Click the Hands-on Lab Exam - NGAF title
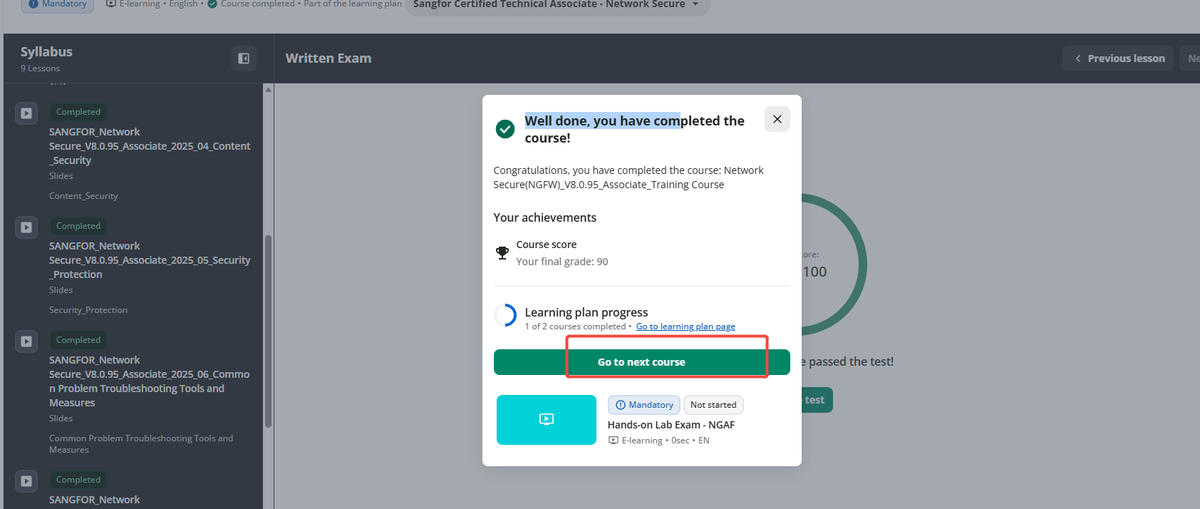Viewport: 1200px width, 509px height. point(671,424)
